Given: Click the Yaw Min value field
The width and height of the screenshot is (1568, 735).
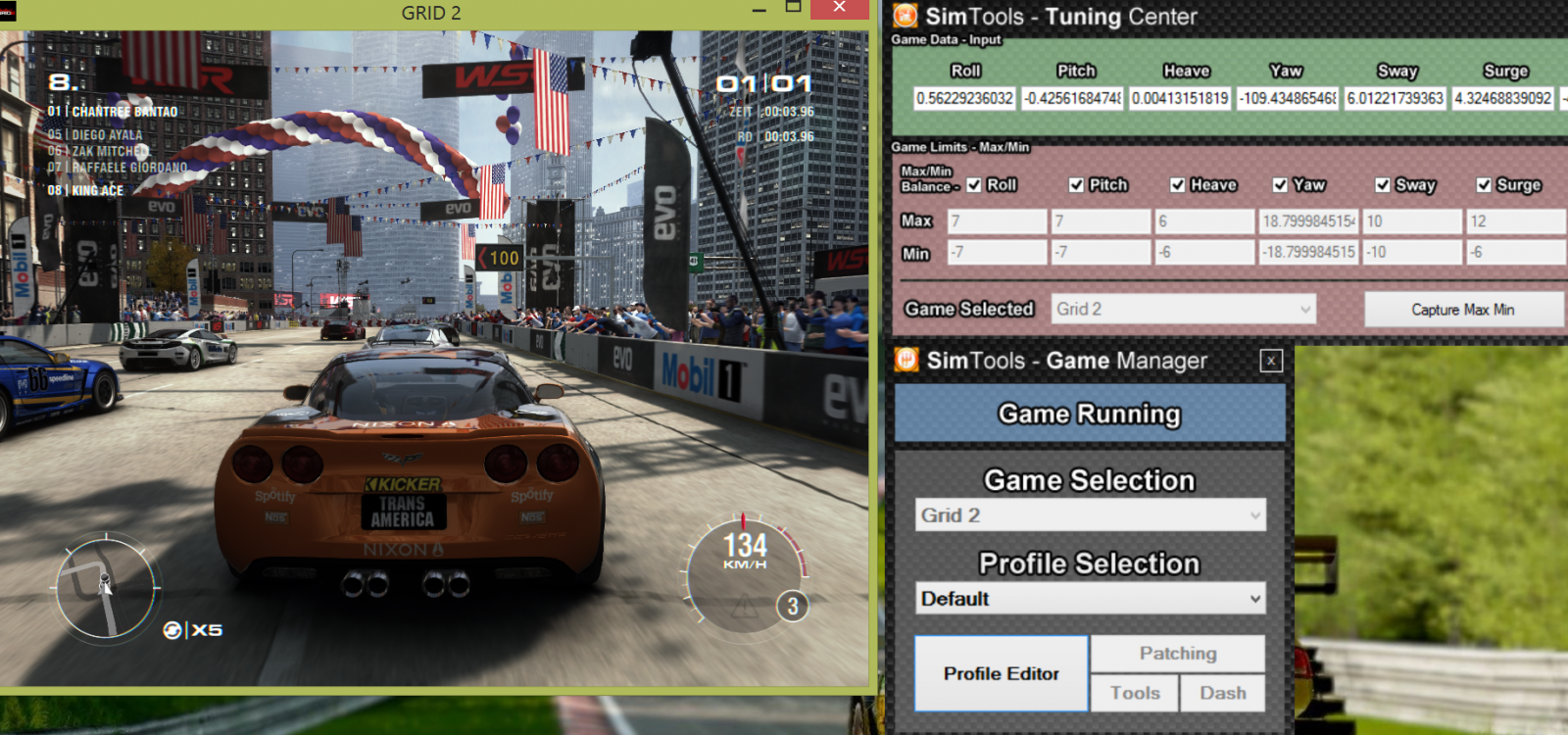Looking at the screenshot, I should click(1308, 253).
